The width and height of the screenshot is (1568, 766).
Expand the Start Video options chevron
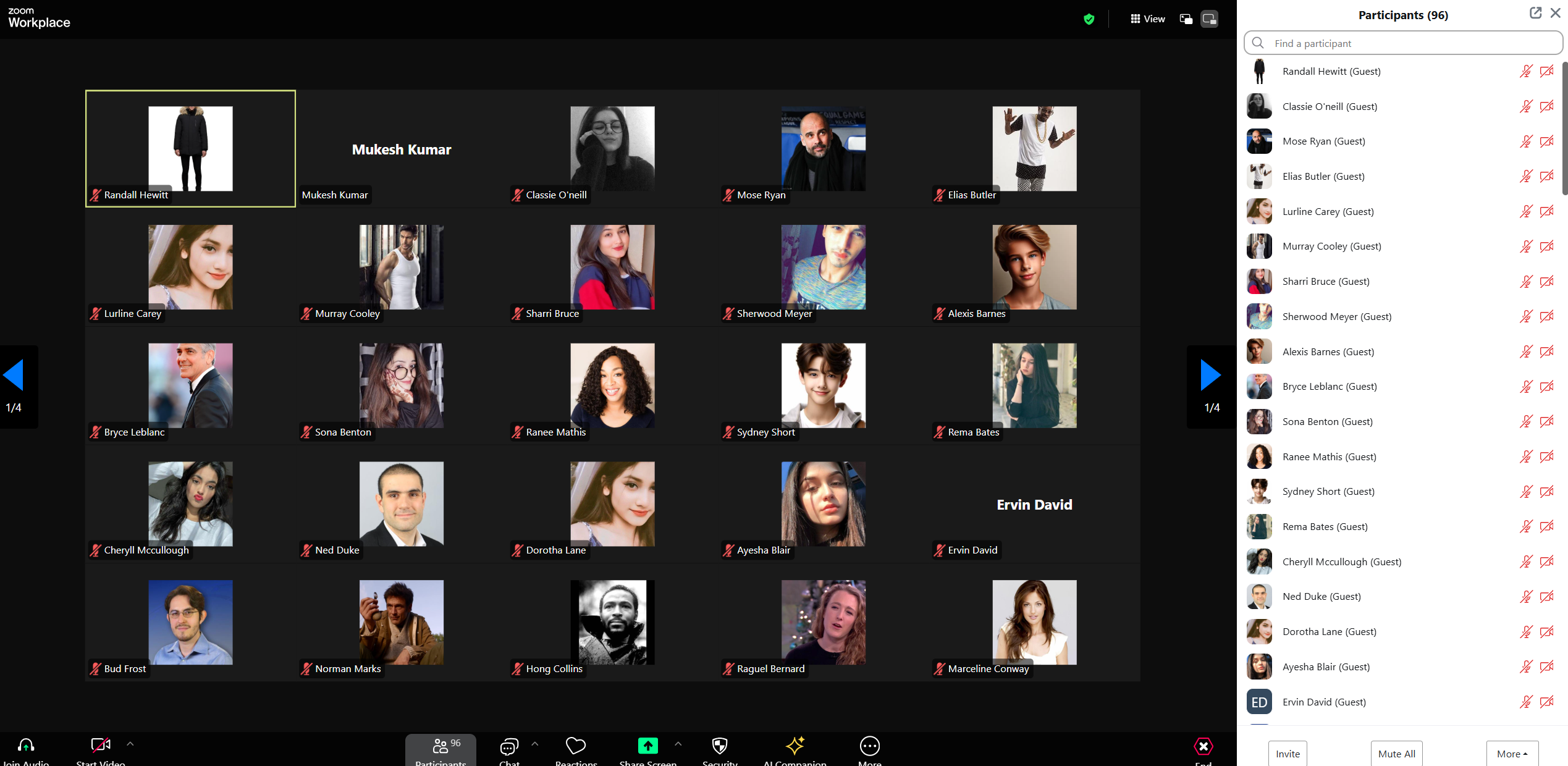pos(130,744)
